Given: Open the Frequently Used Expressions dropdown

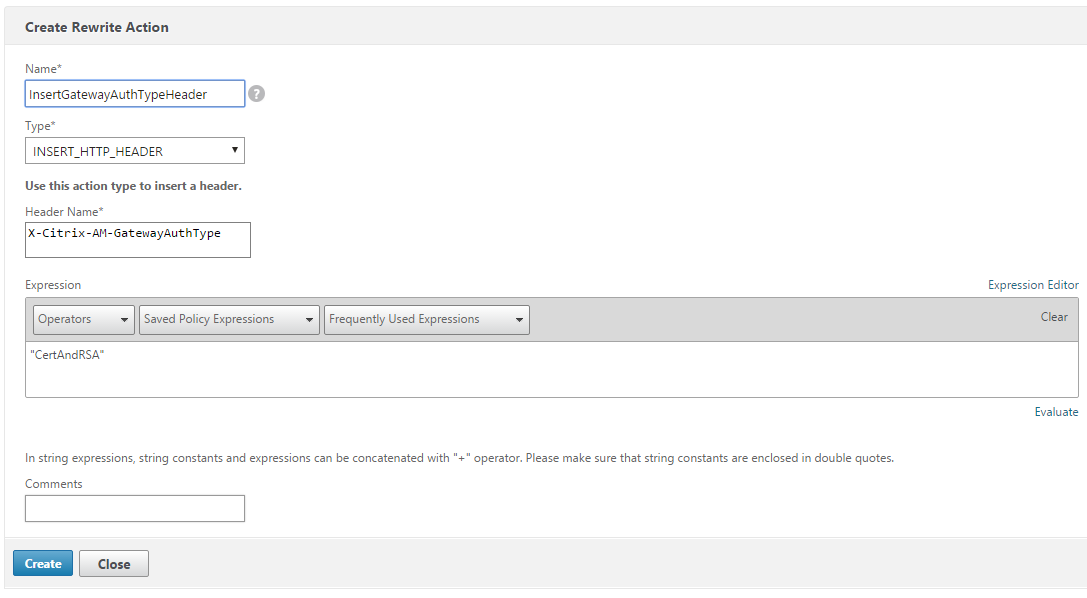Looking at the screenshot, I should click(x=426, y=320).
